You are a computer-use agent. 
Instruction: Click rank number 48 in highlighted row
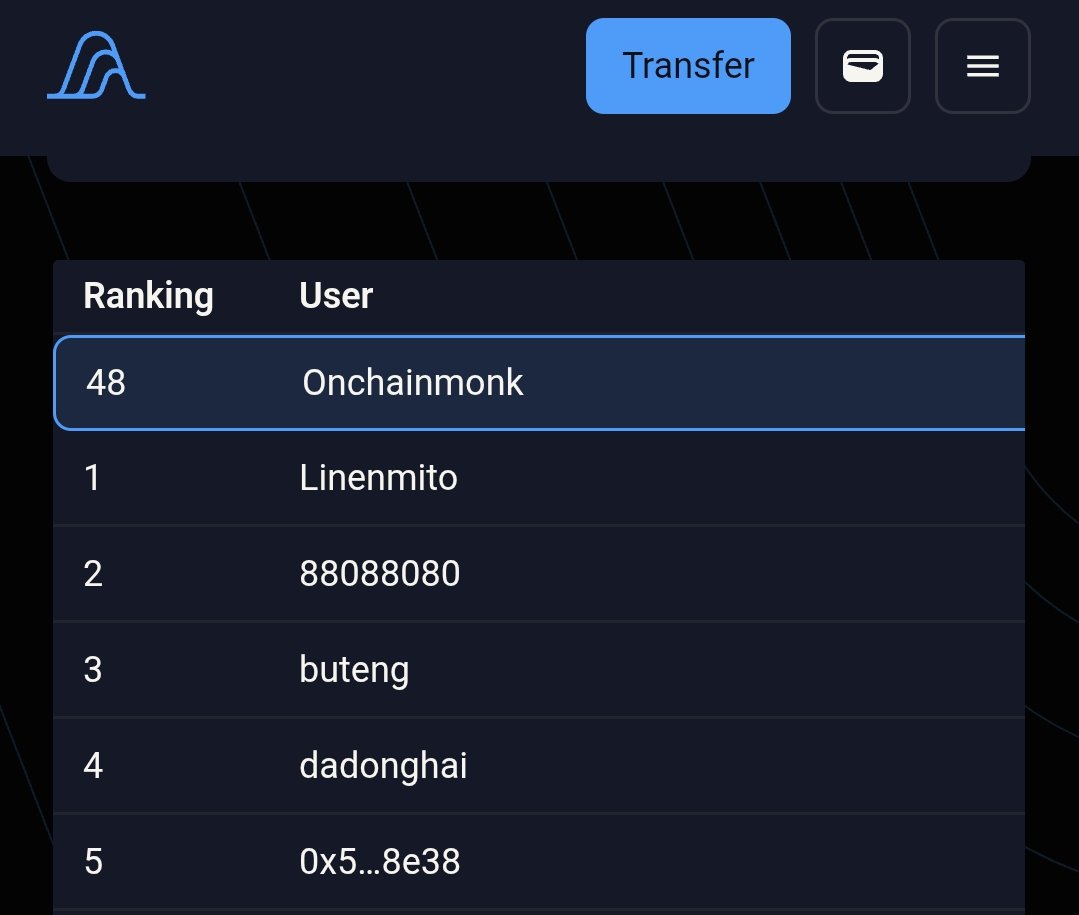coord(106,383)
